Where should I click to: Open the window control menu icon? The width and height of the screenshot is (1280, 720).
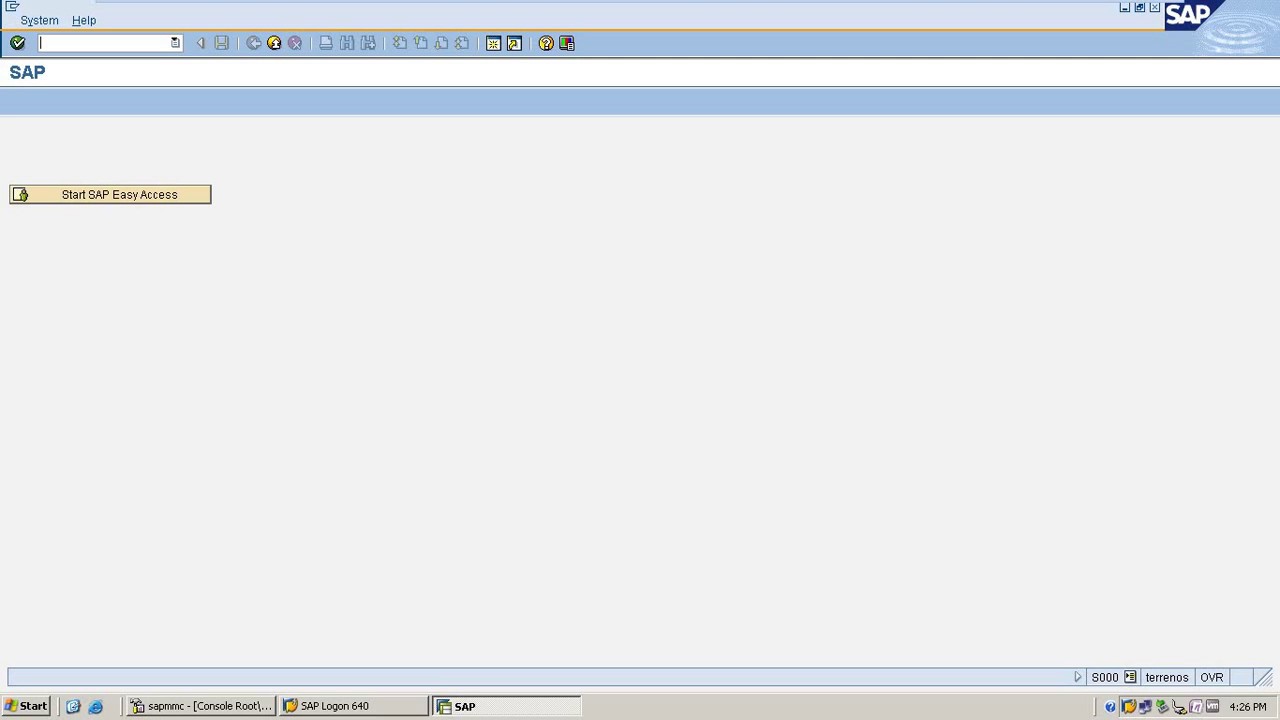(x=12, y=6)
